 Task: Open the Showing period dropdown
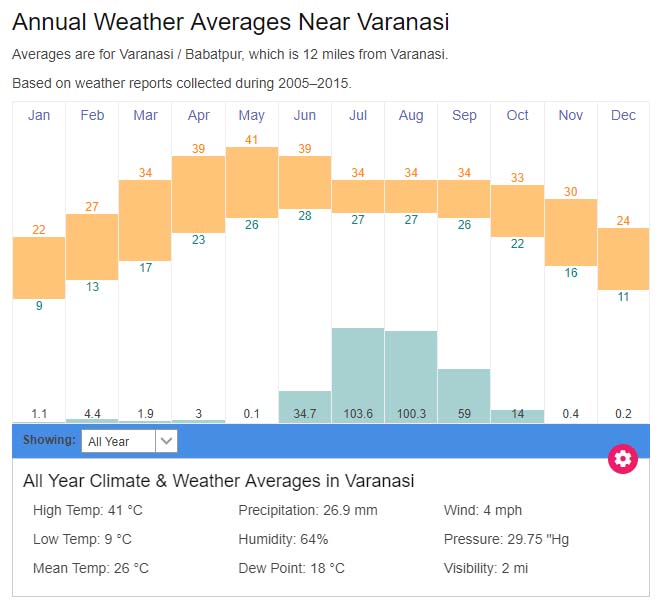pos(119,440)
